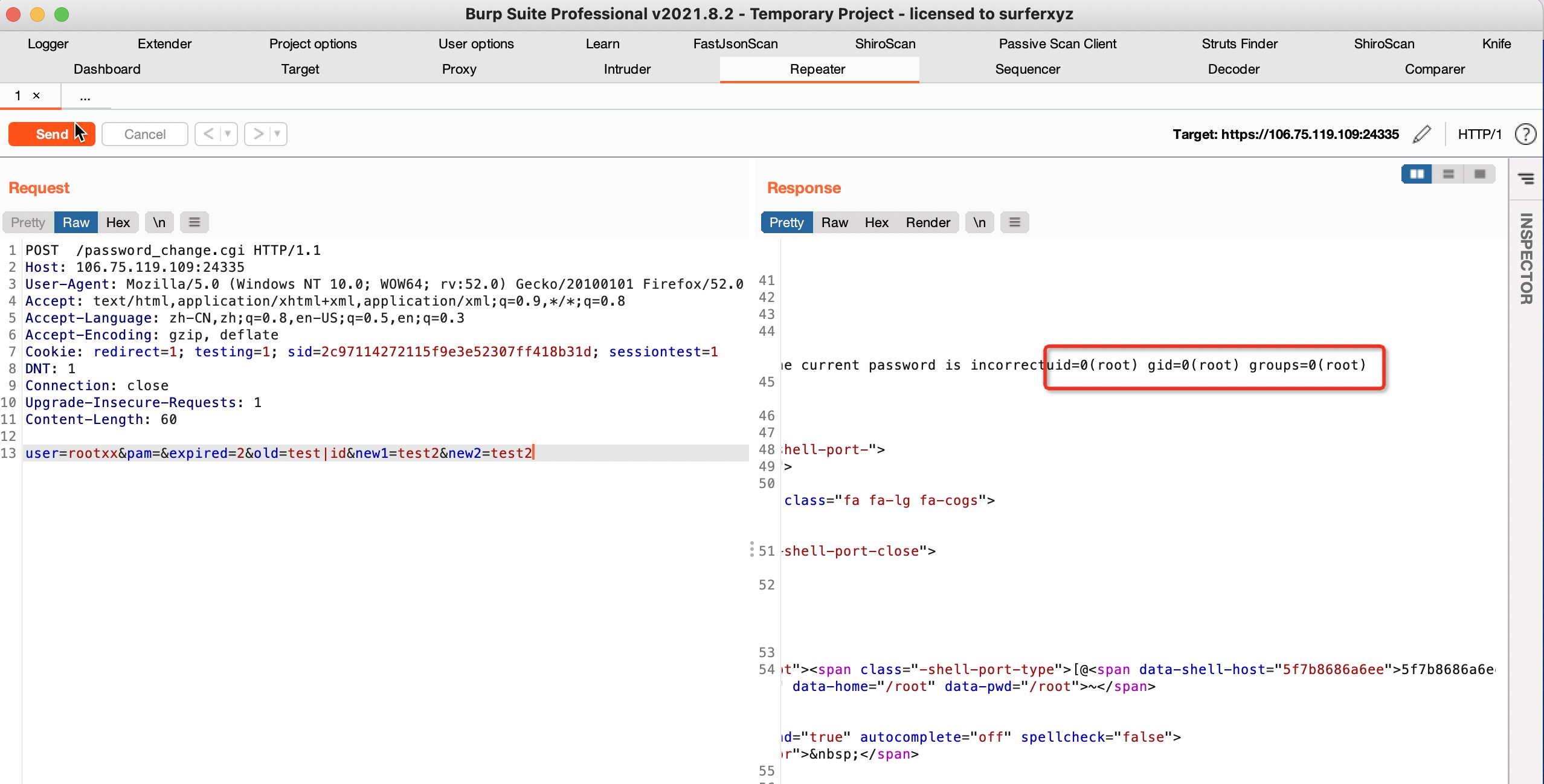1544x784 pixels.
Task: Open the Proxy tab
Action: pos(459,69)
